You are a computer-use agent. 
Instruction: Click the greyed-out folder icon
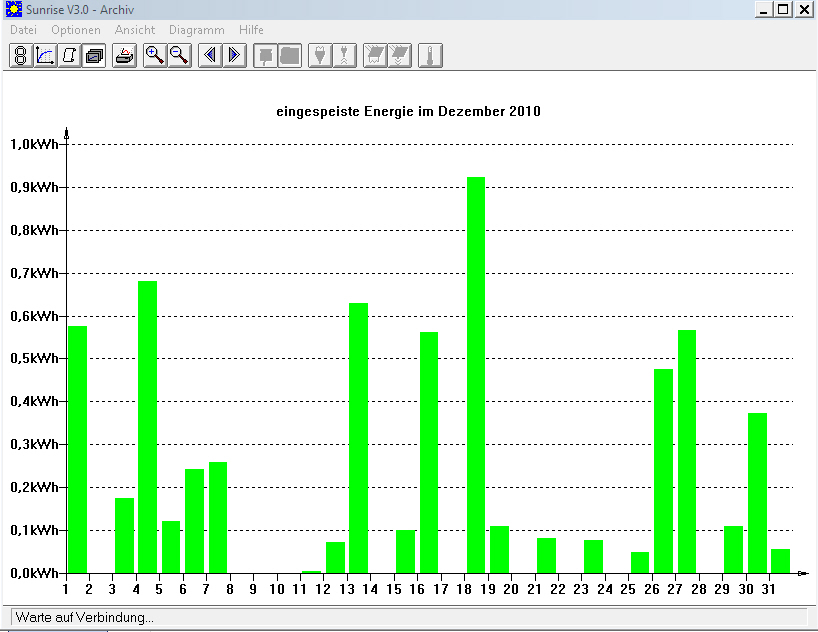point(290,55)
